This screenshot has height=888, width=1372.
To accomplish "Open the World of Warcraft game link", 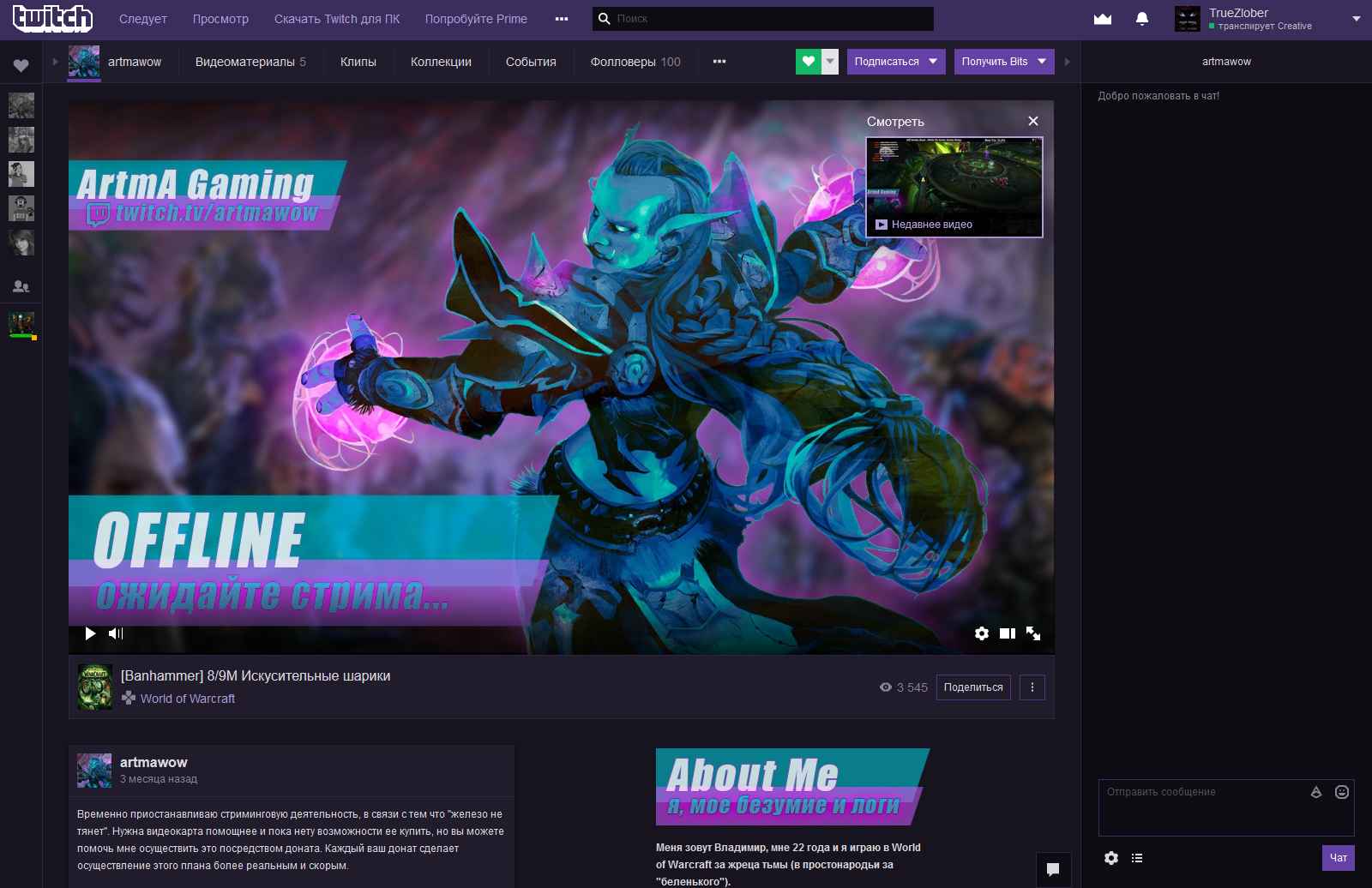I will pyautogui.click(x=188, y=699).
